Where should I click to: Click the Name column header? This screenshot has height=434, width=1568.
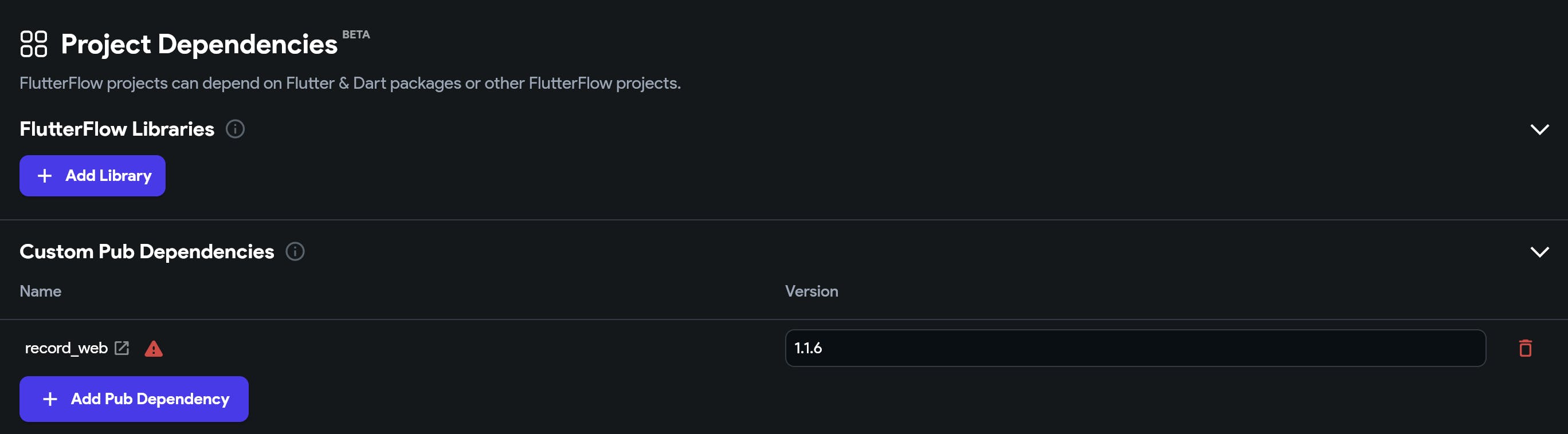click(40, 291)
